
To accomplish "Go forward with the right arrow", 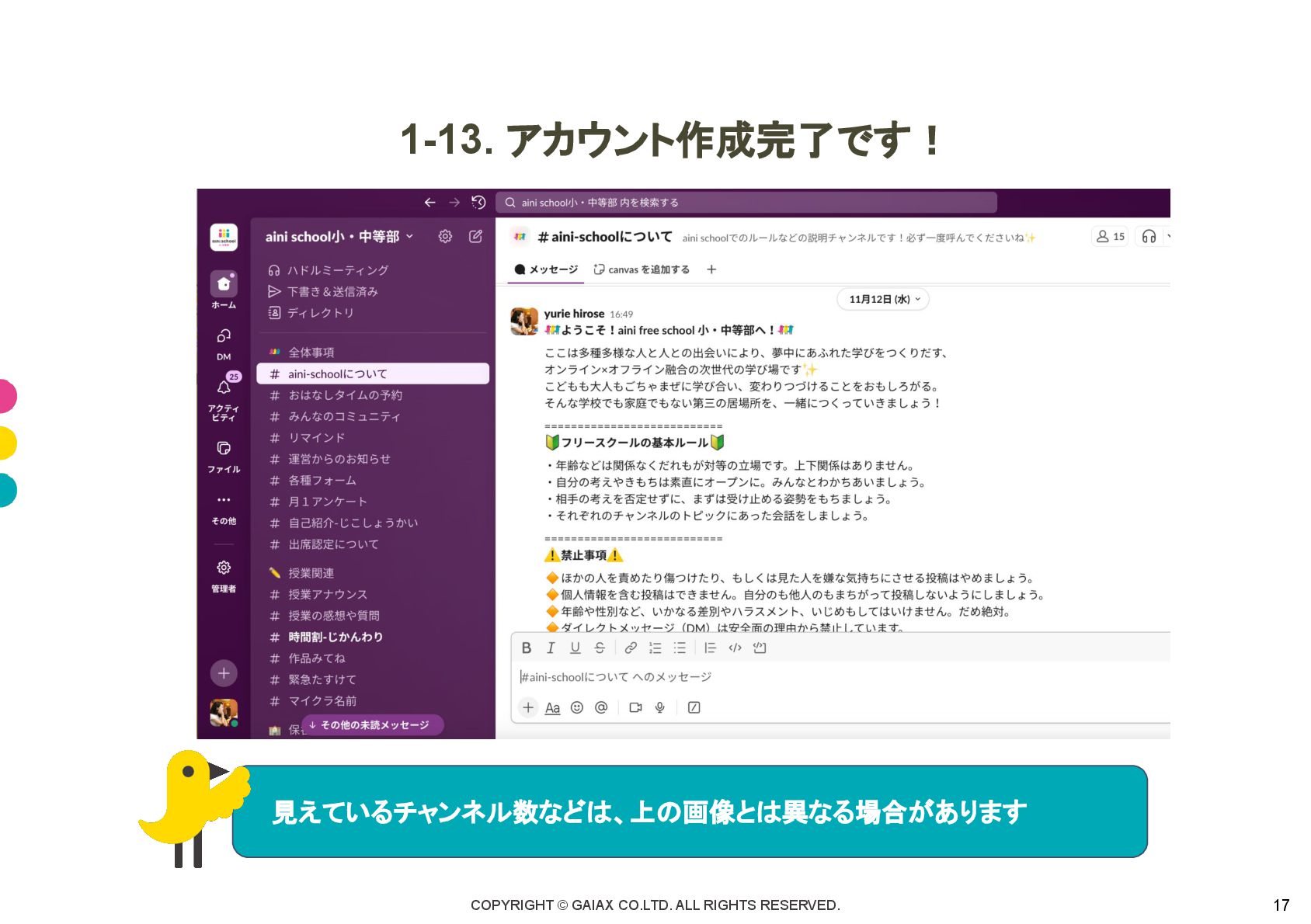I will [x=454, y=203].
